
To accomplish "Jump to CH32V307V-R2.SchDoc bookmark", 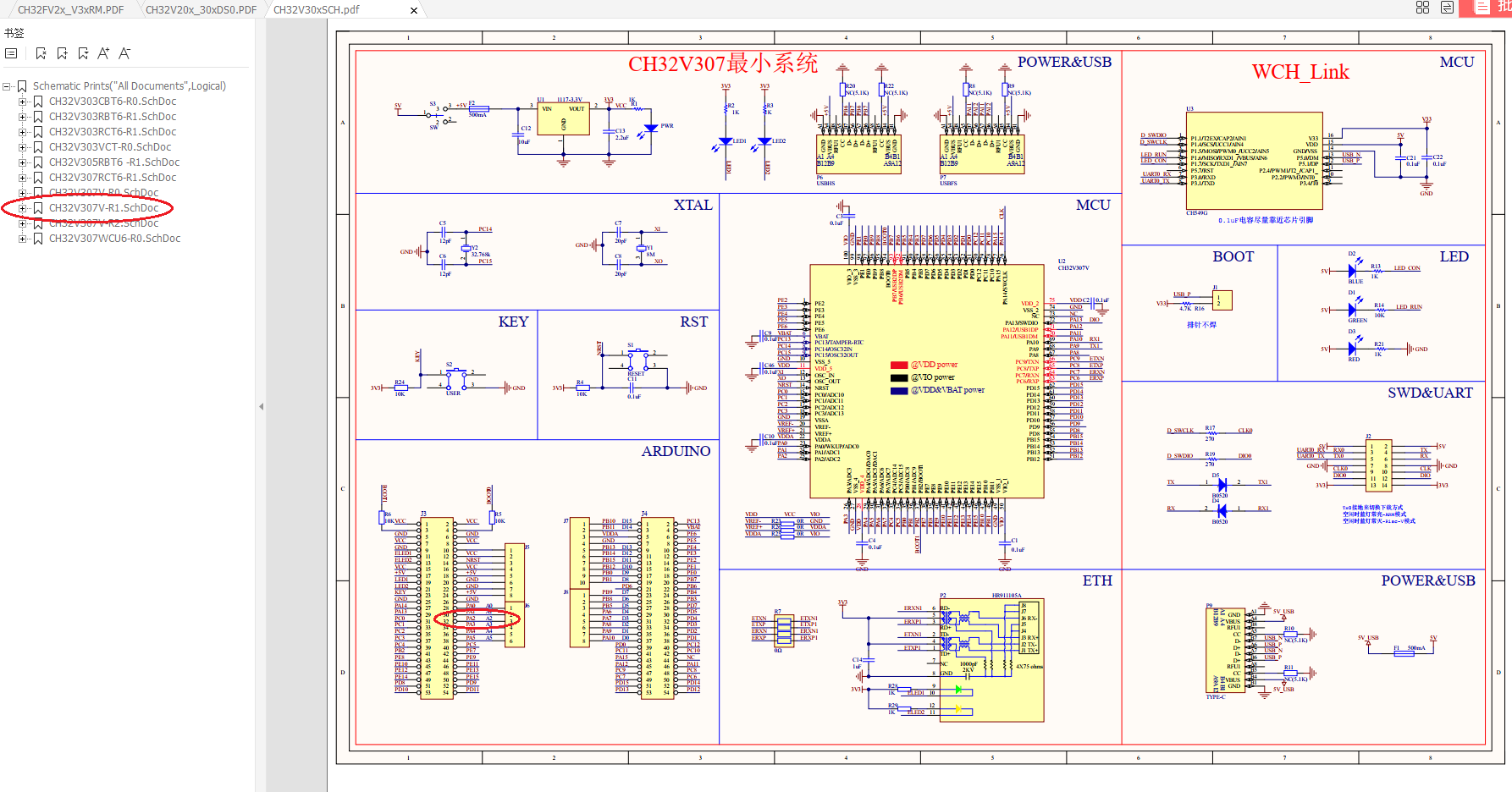I will [x=103, y=223].
